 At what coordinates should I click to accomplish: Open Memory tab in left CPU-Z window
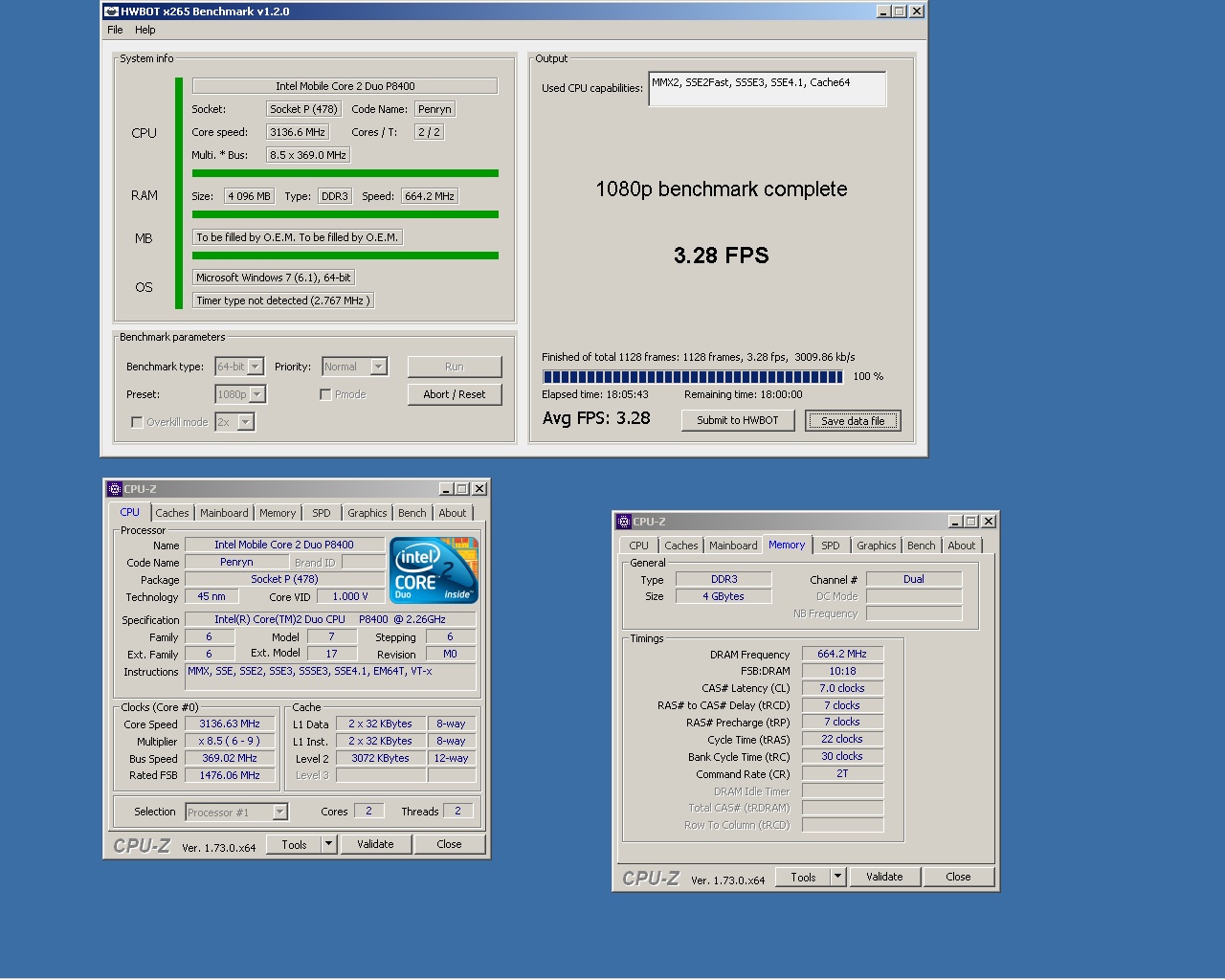pos(278,513)
